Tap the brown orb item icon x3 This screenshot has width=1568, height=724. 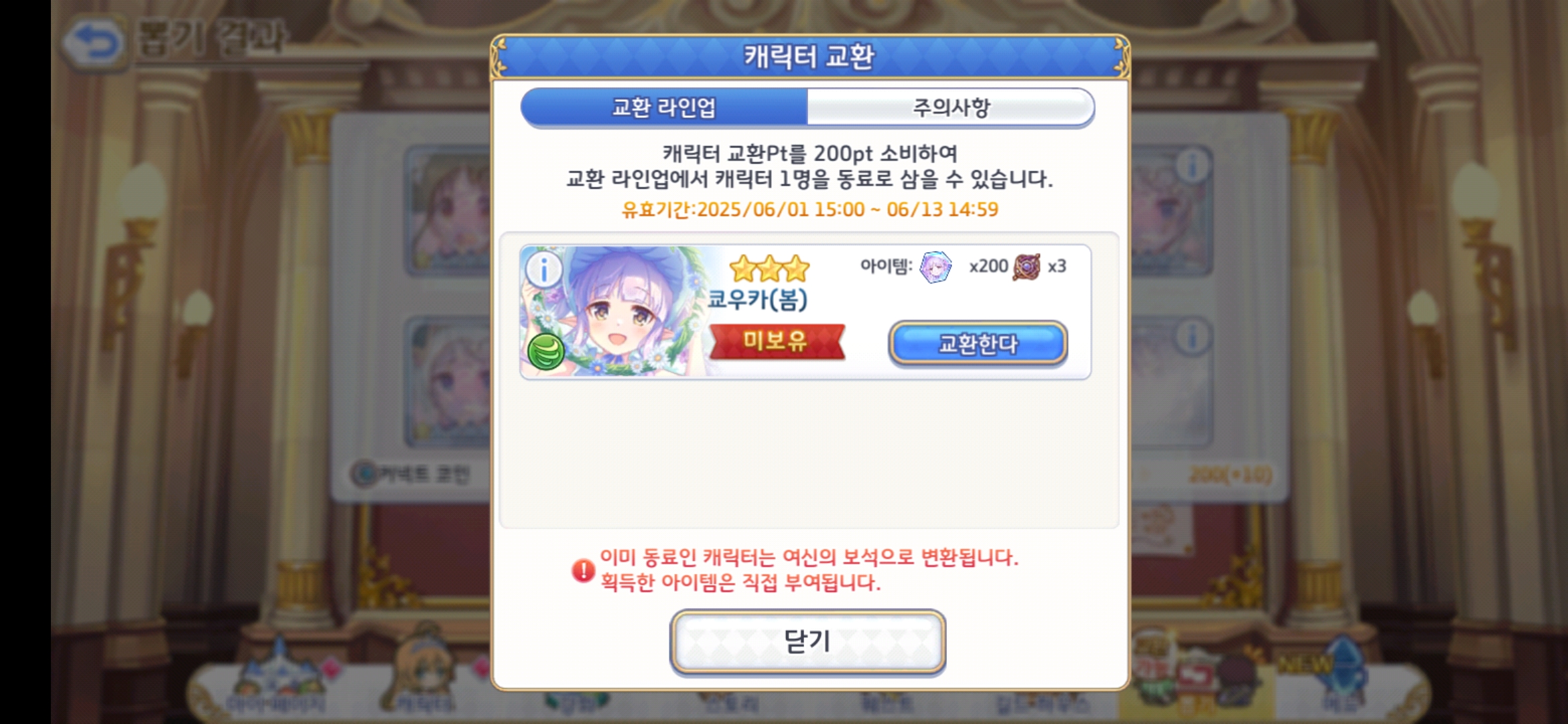[1026, 267]
